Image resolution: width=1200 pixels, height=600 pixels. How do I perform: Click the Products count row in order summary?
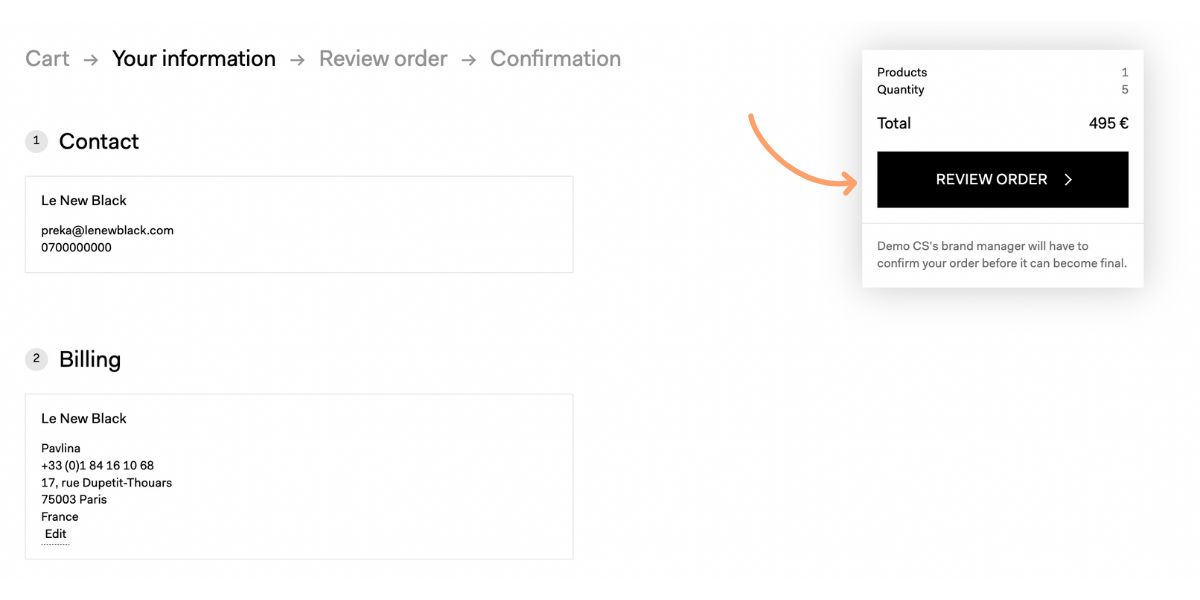click(x=1003, y=72)
